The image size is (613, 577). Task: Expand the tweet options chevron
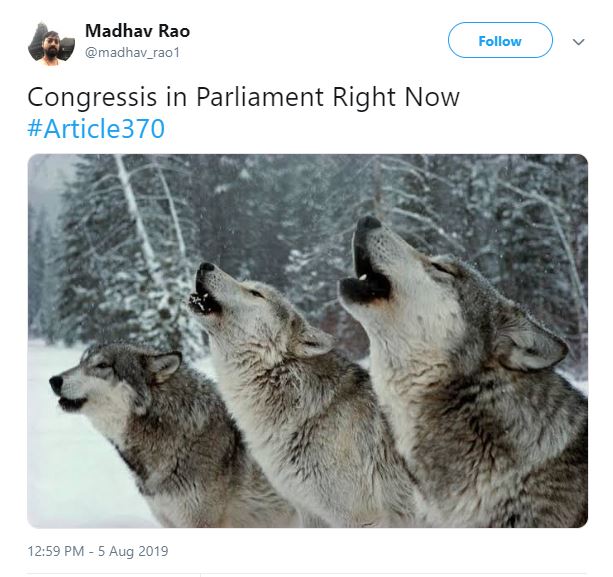point(578,41)
